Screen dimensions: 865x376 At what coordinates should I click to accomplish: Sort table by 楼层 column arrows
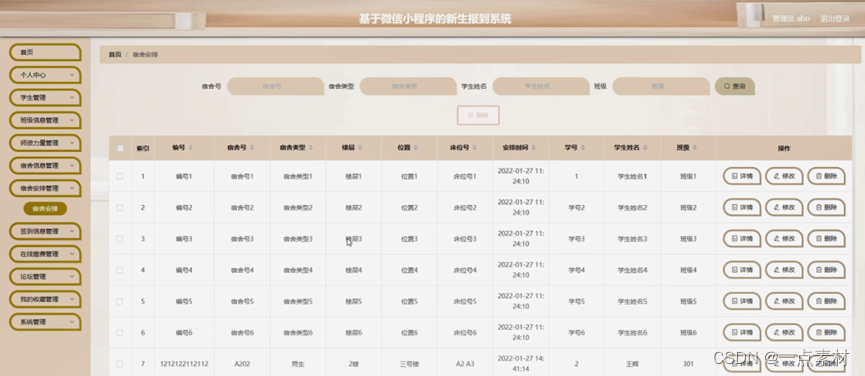[x=360, y=148]
